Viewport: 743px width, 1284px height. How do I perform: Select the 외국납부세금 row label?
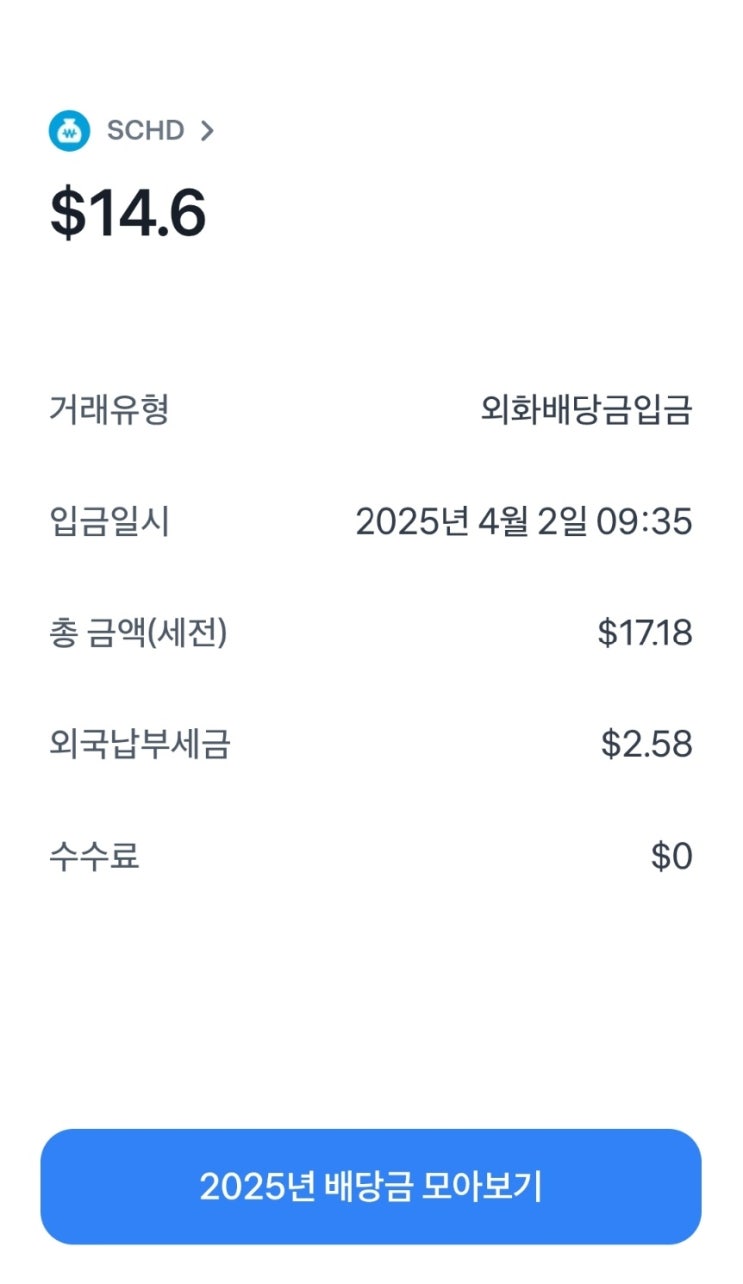pos(139,745)
